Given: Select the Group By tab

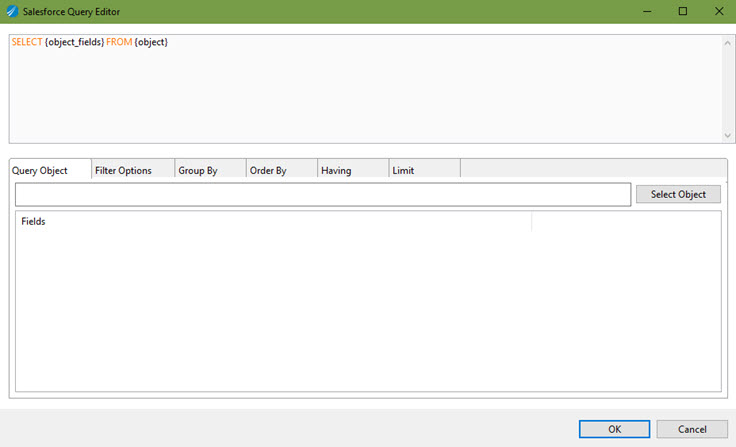Looking at the screenshot, I should coord(210,170).
